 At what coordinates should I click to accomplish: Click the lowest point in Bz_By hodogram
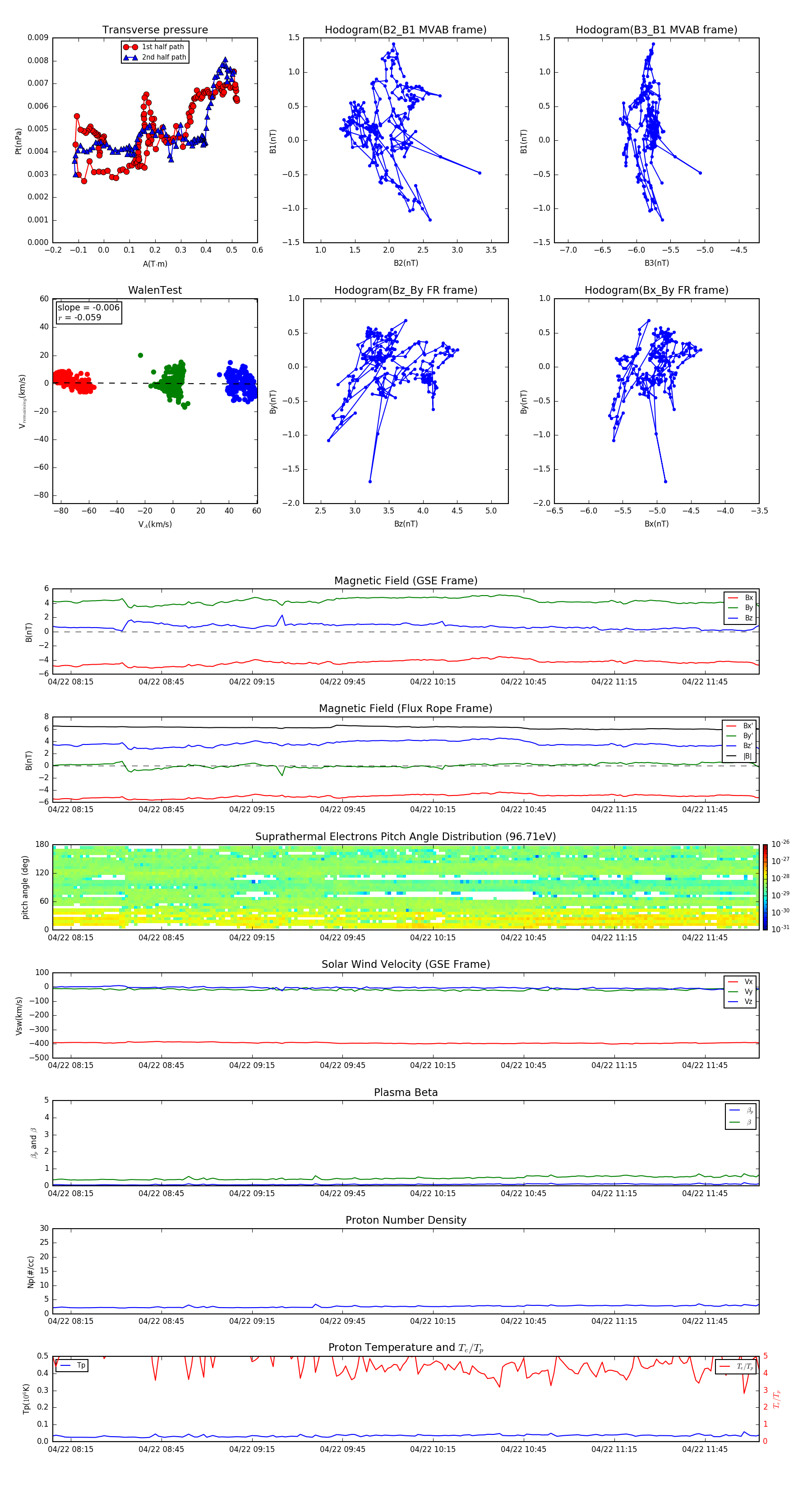click(370, 481)
